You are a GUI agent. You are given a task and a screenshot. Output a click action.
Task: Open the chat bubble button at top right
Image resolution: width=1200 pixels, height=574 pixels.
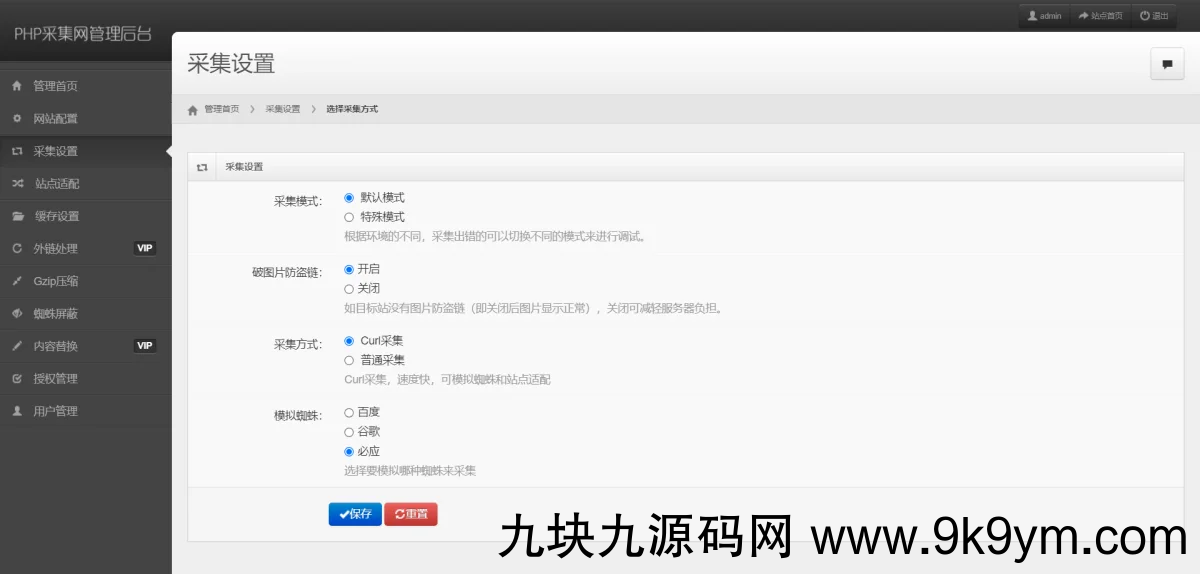point(1166,64)
